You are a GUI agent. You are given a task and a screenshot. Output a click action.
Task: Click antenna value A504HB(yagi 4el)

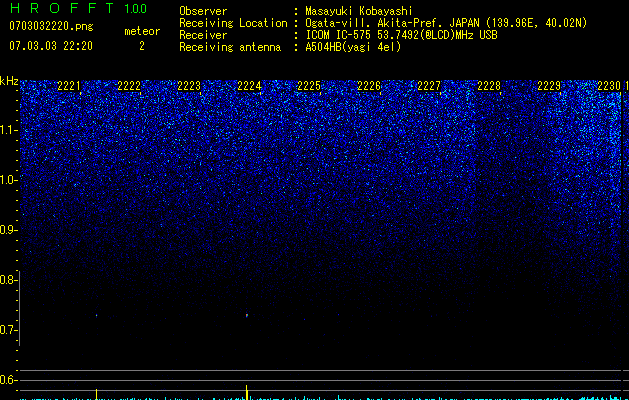pyautogui.click(x=353, y=47)
